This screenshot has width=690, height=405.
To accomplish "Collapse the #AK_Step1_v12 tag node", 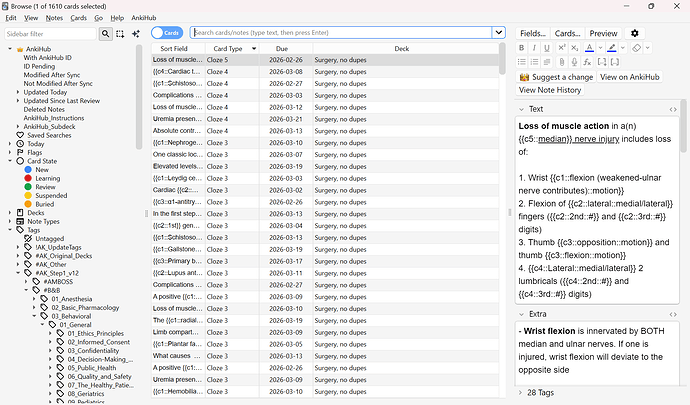I will tap(18, 273).
